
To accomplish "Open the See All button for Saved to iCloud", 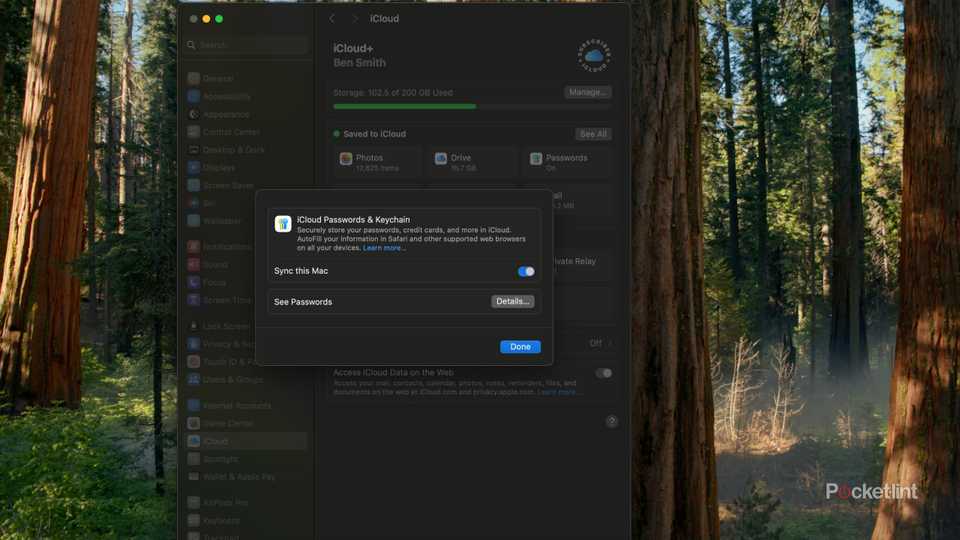I will (593, 134).
